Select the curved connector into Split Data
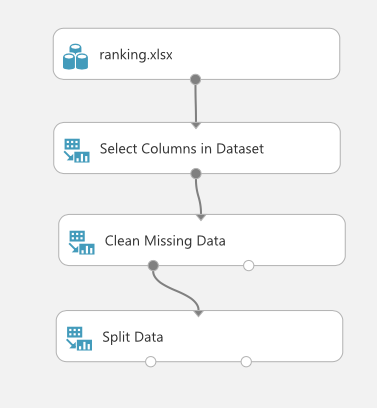 (176, 289)
